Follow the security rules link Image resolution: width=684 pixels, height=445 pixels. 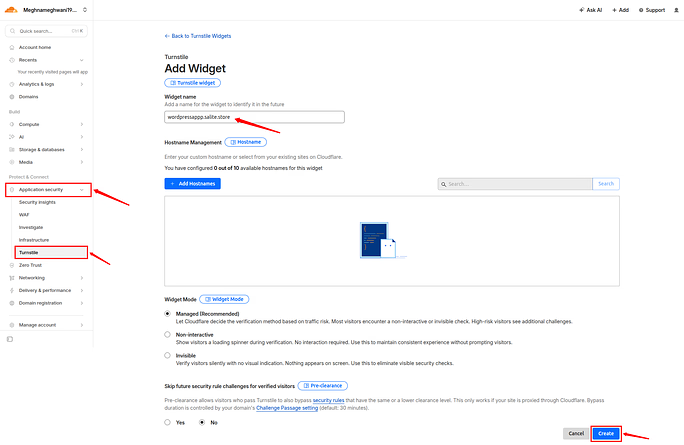328,400
